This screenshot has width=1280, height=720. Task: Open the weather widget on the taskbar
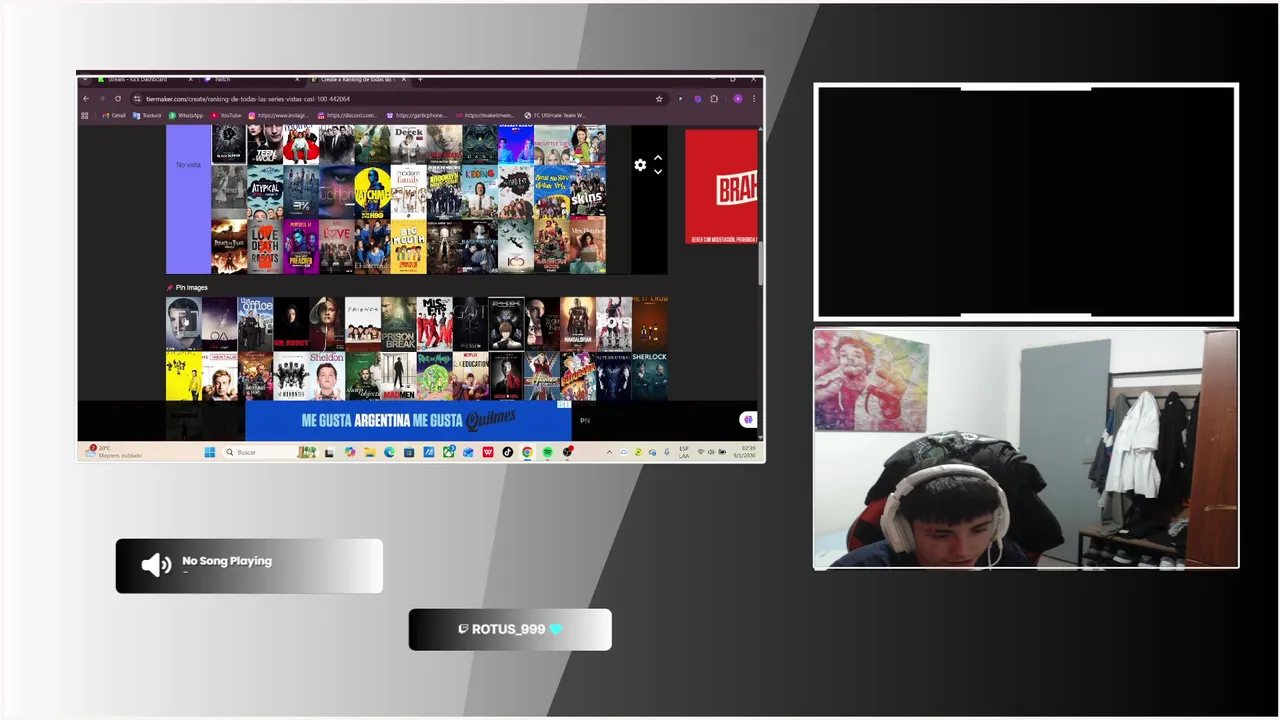coord(113,452)
